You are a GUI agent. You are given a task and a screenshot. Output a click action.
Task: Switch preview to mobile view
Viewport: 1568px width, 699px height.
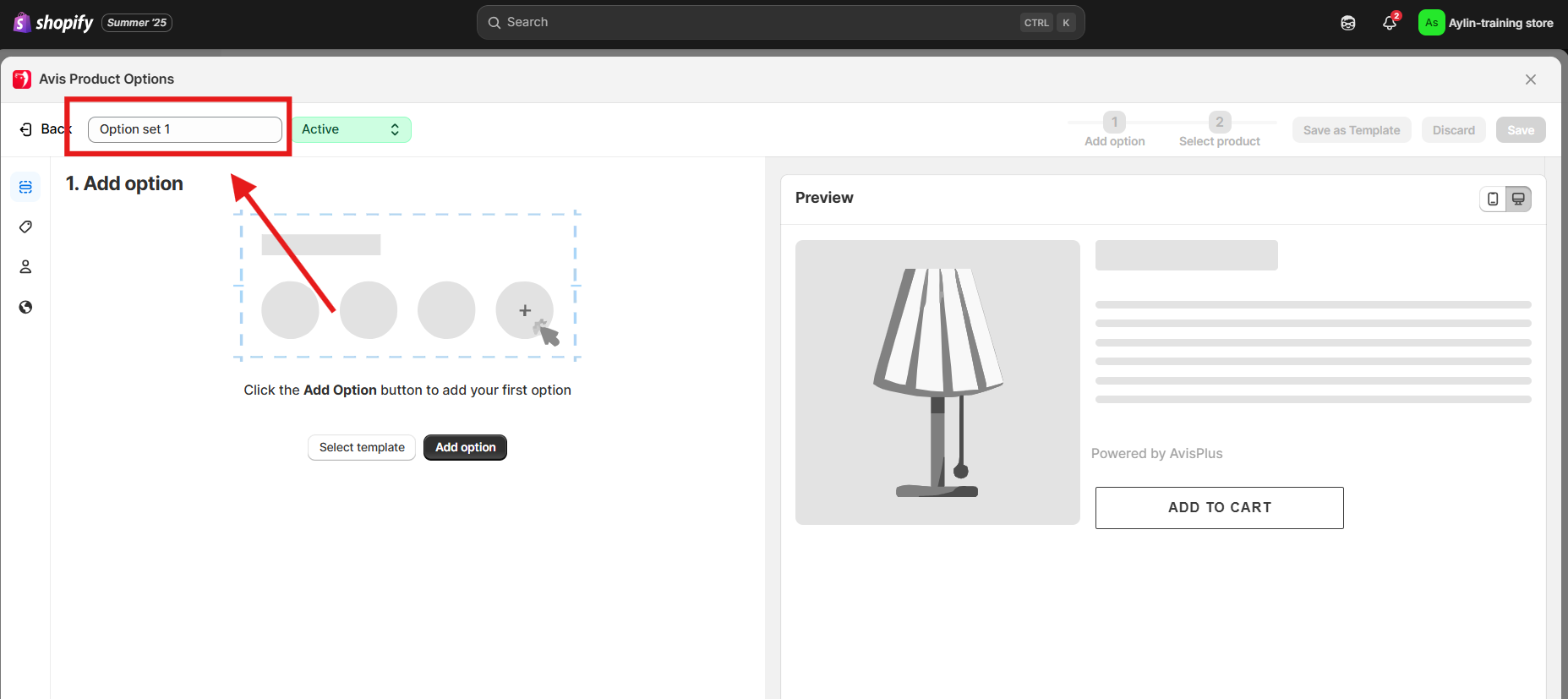click(1493, 199)
